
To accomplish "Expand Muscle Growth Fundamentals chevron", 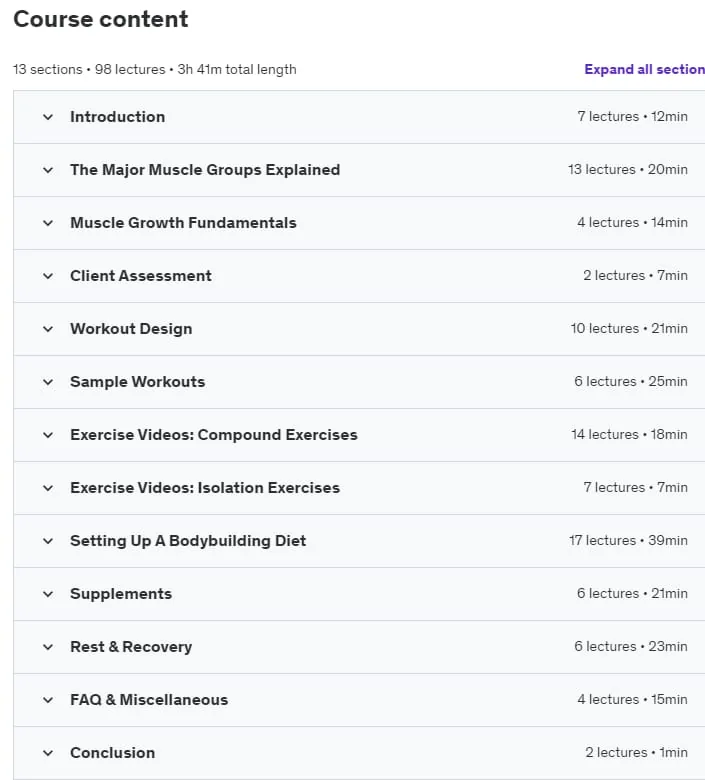I will (48, 223).
